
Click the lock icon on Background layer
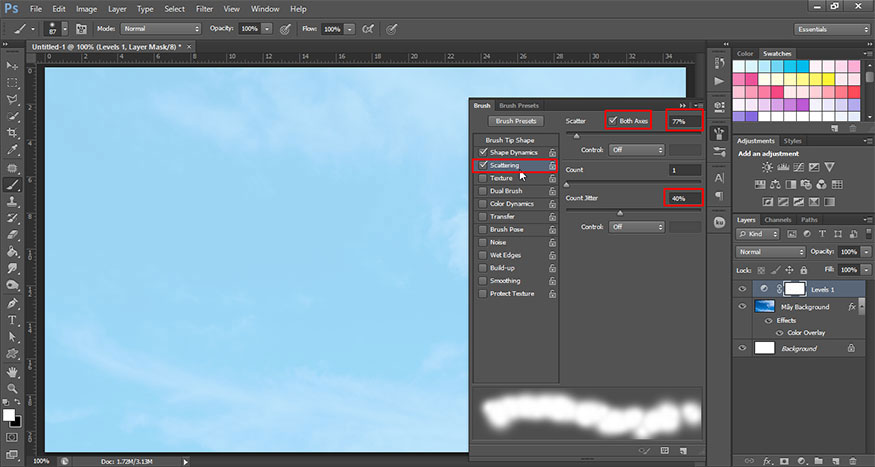(x=850, y=348)
